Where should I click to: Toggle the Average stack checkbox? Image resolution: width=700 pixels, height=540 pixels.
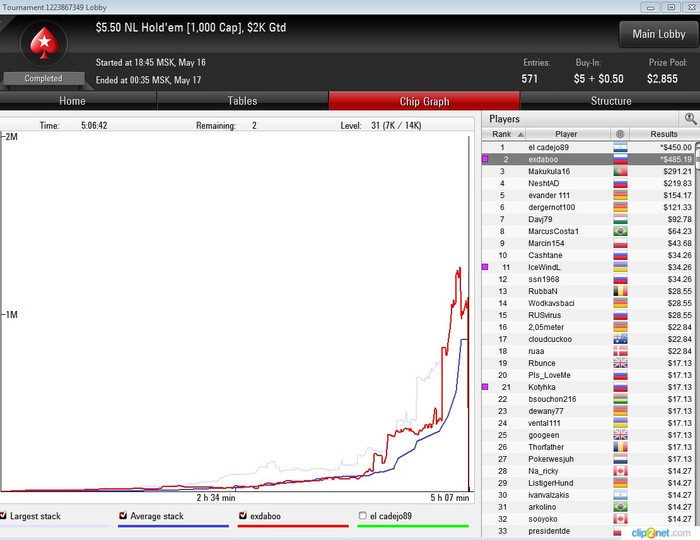pyautogui.click(x=123, y=515)
